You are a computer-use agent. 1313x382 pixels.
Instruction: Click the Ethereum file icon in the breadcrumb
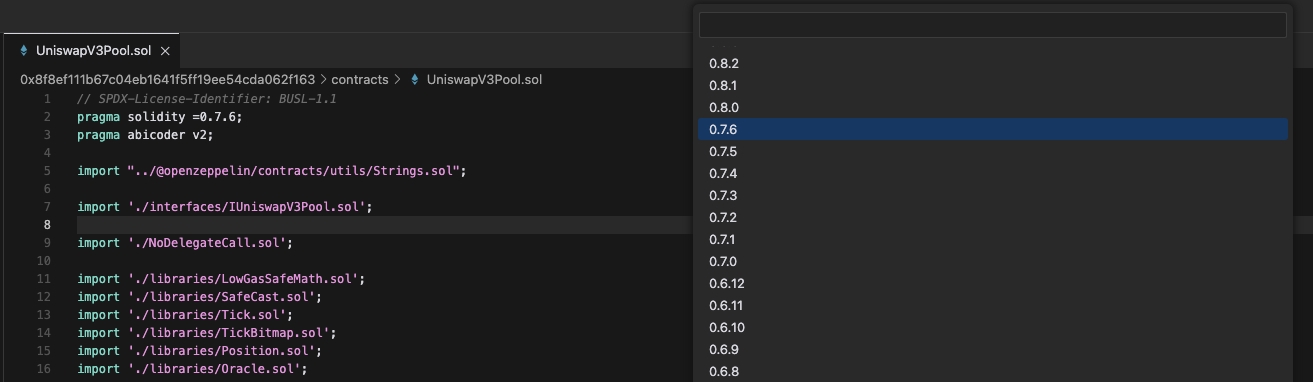click(415, 79)
